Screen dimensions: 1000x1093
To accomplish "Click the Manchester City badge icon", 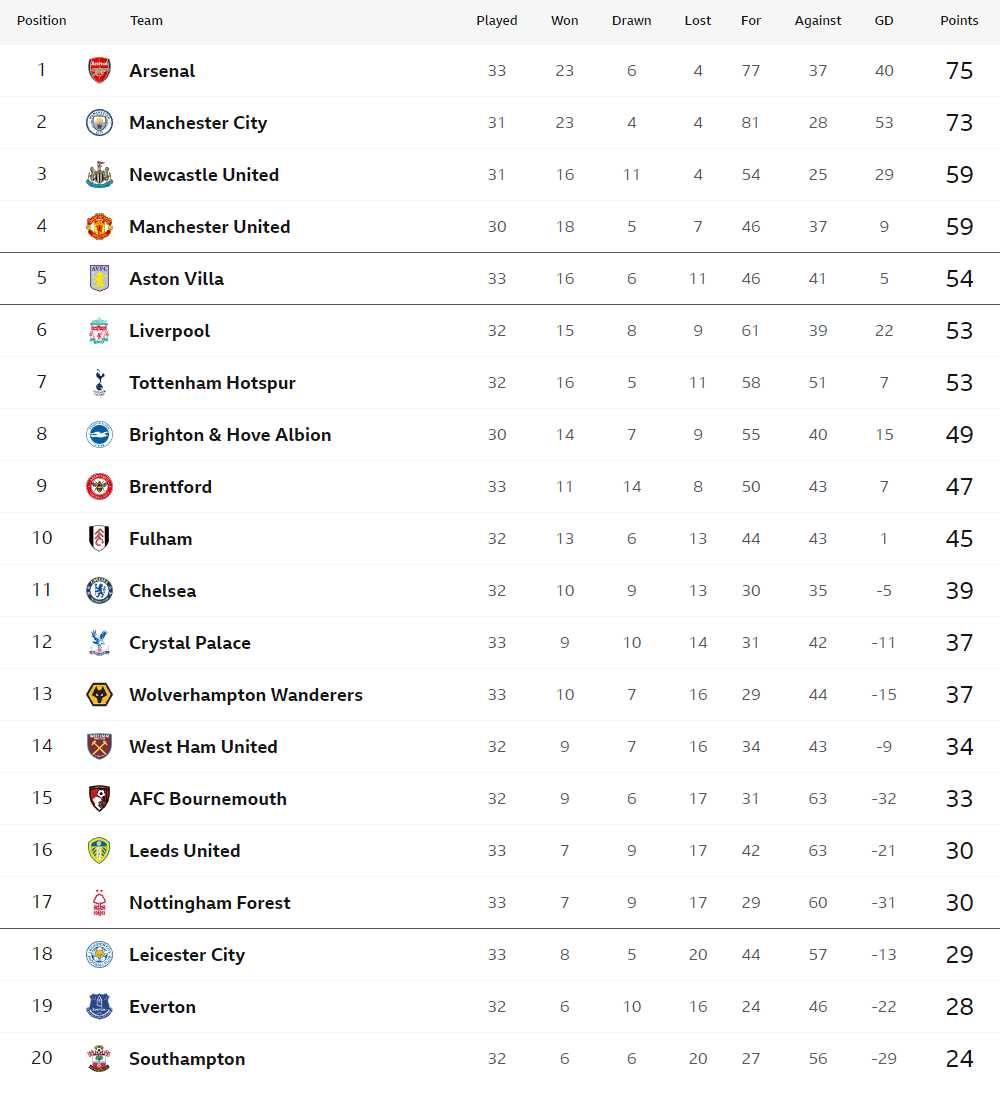I will tap(99, 123).
